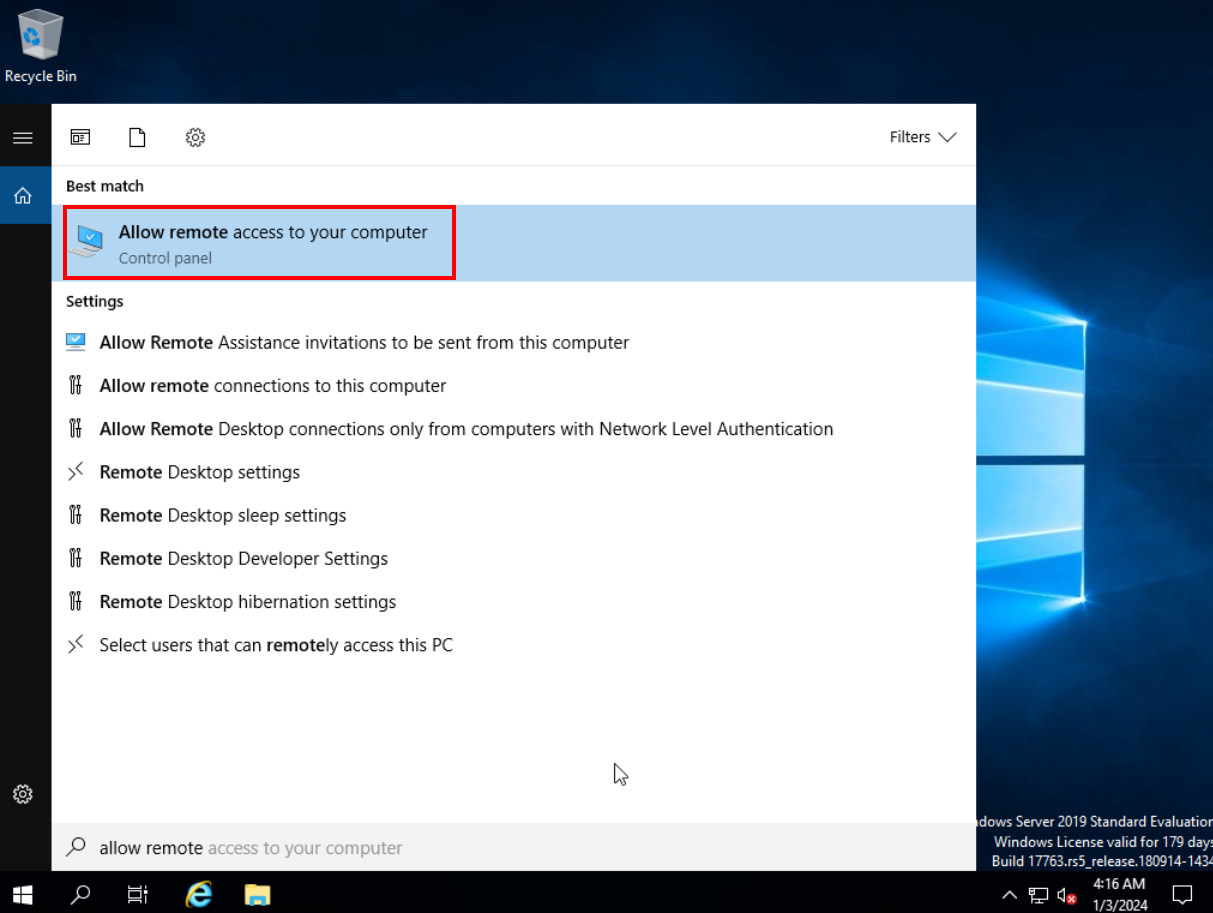1213x913 pixels.
Task: Select the Apps filter icon
Action: tap(80, 138)
